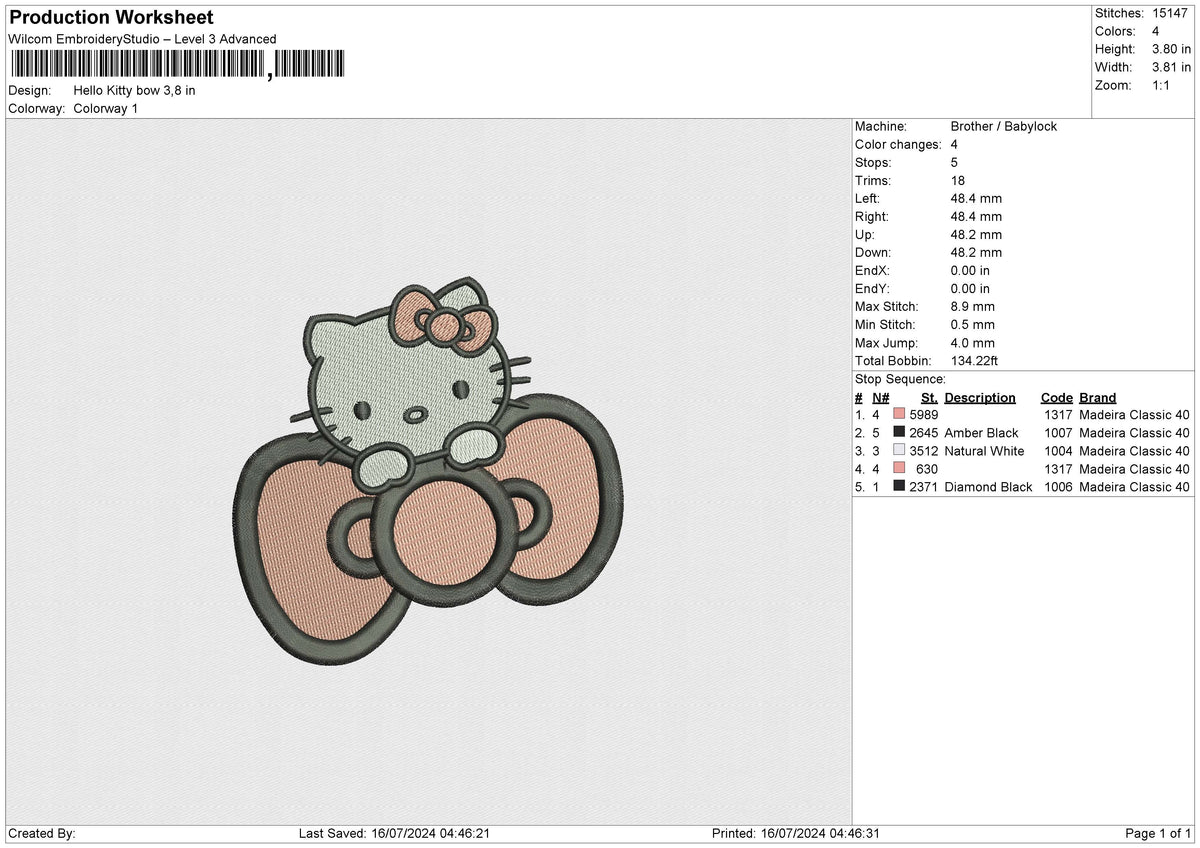
Task: Click the 'Down:' label
Action: (873, 253)
